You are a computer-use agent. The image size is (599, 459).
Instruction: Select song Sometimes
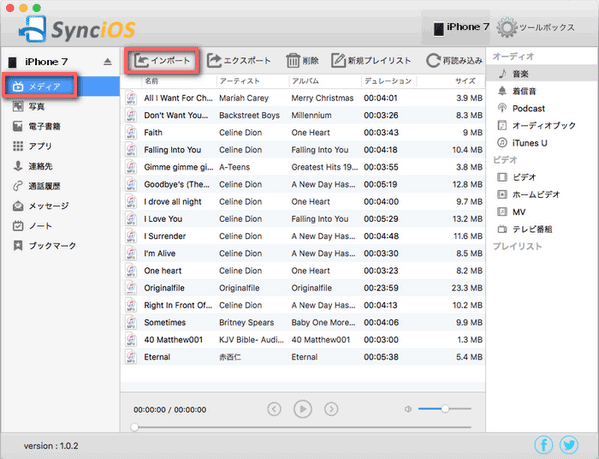[x=165, y=322]
